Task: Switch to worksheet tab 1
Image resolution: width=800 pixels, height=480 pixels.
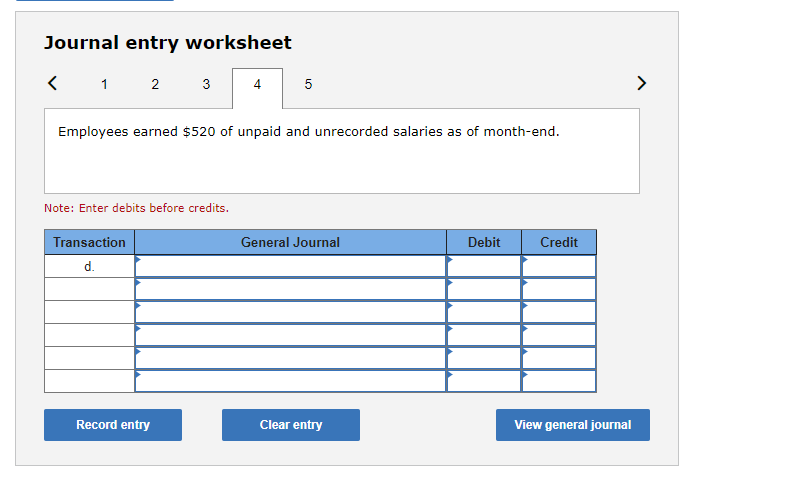Action: [x=104, y=84]
